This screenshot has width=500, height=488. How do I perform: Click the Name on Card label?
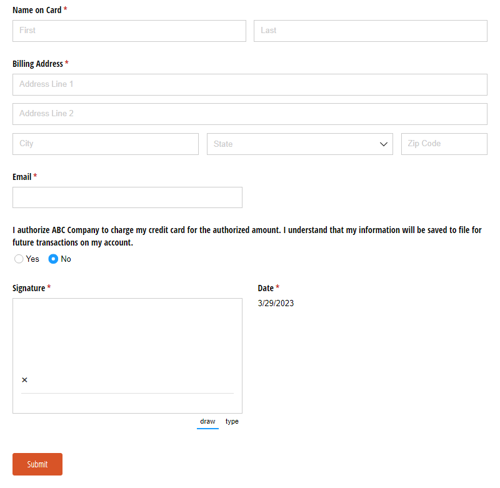tap(37, 10)
